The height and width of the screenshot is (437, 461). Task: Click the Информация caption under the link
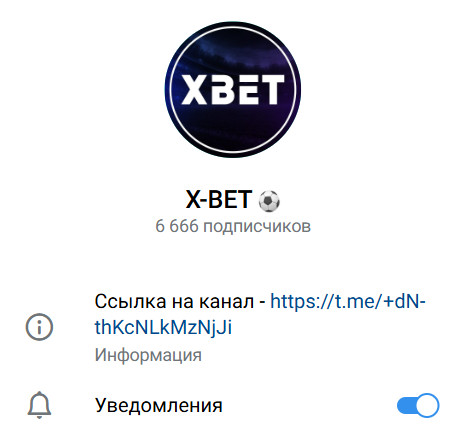click(148, 355)
